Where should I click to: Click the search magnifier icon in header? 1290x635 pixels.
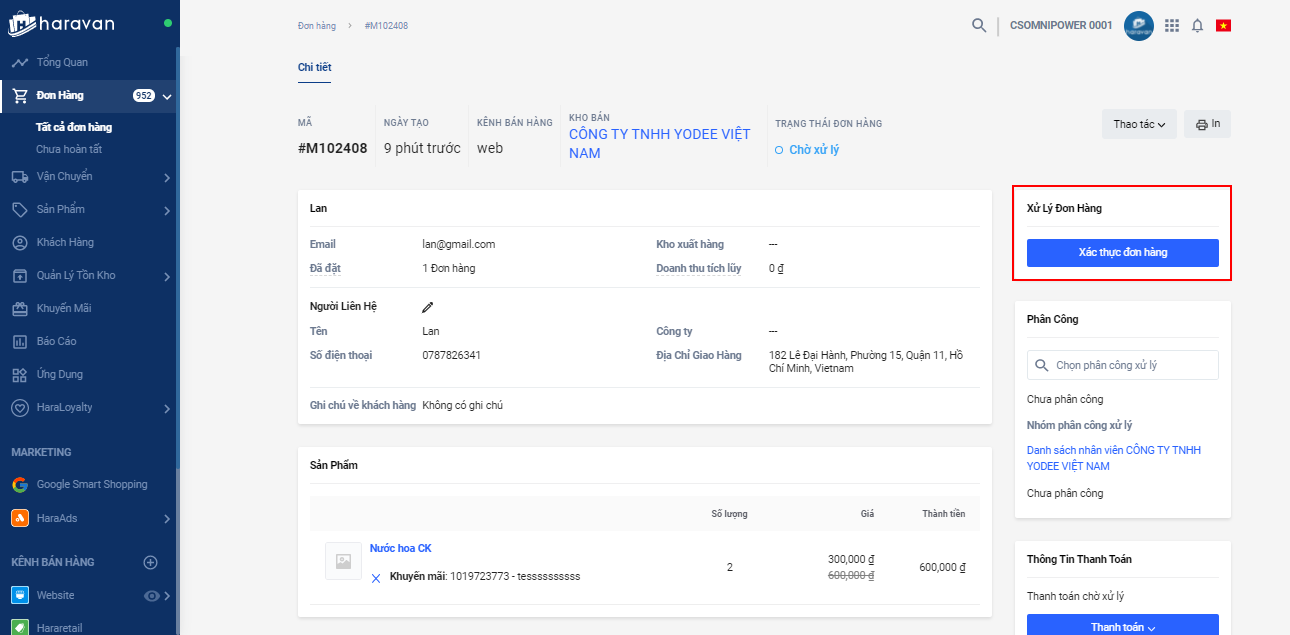(979, 25)
